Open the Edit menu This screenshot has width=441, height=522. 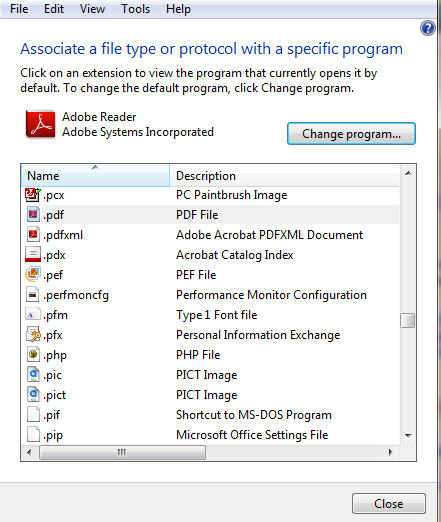coord(54,9)
